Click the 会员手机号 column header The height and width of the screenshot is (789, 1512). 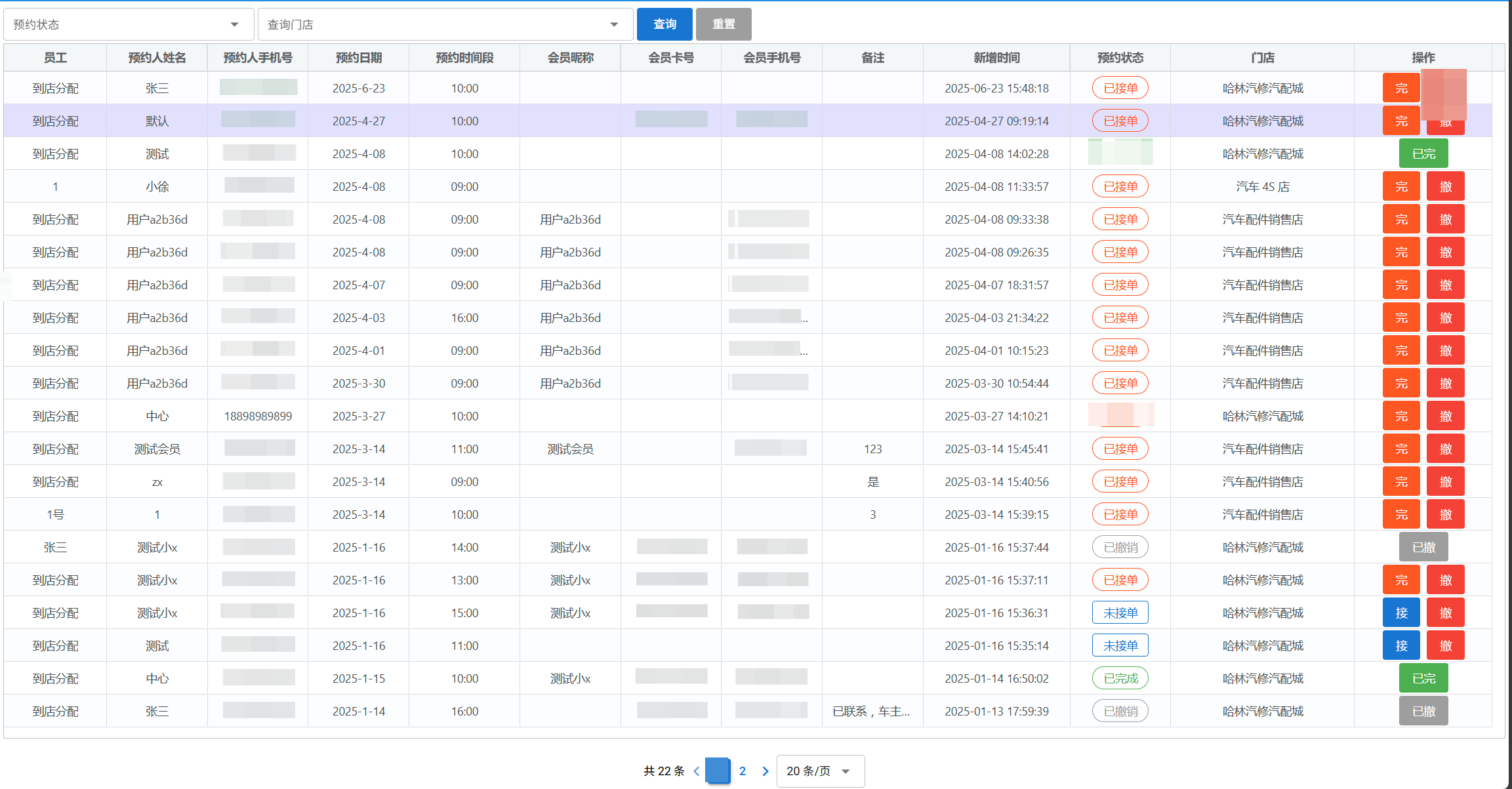771,58
